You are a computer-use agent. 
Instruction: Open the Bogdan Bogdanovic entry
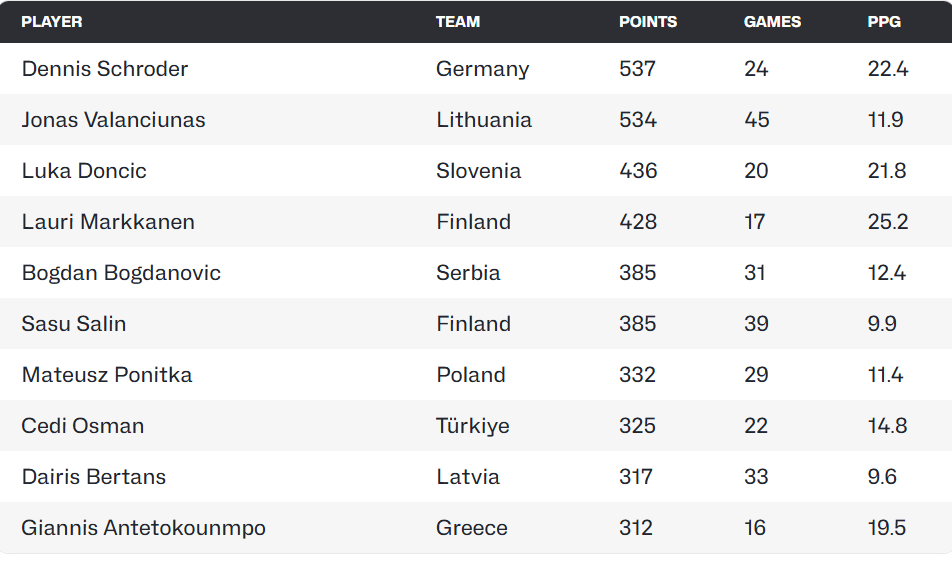(121, 273)
